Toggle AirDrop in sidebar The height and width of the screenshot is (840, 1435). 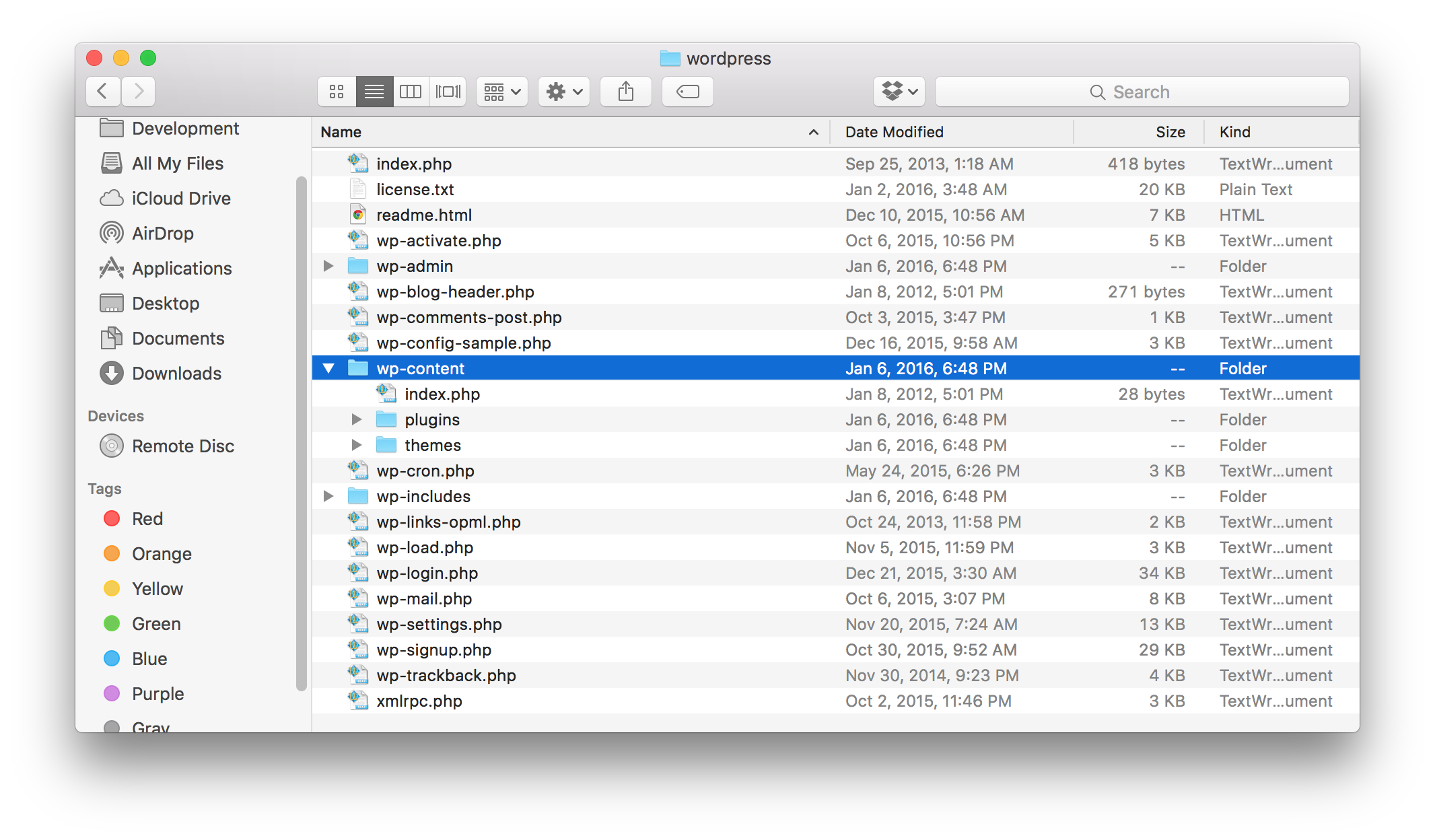tap(163, 232)
